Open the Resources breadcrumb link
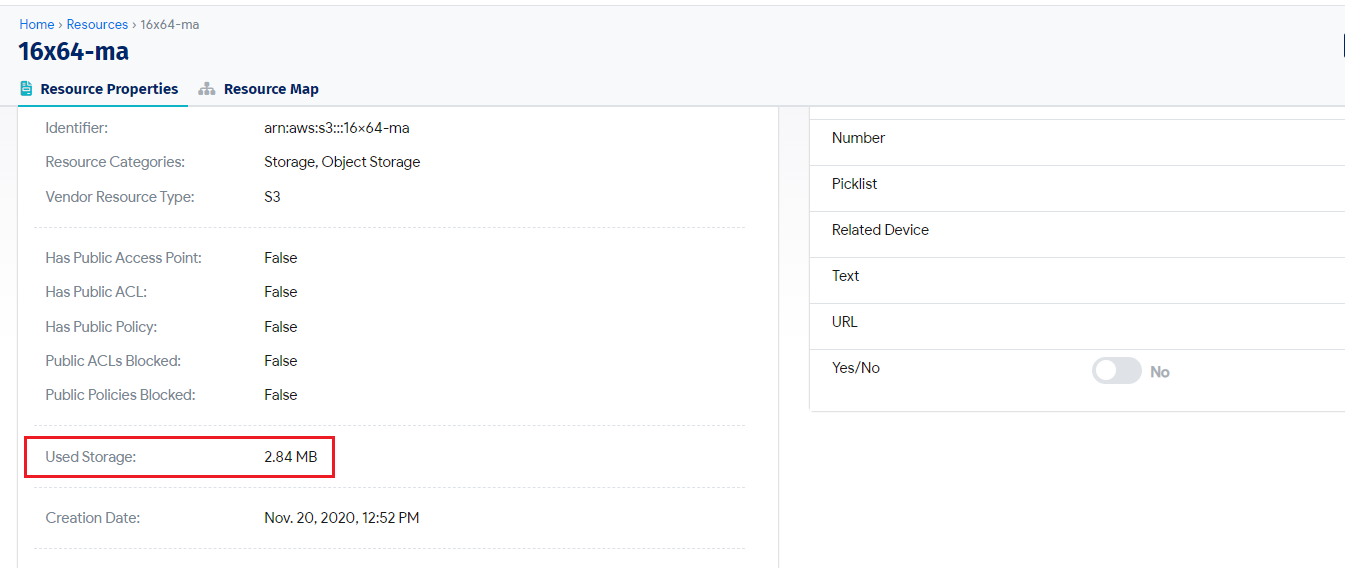This screenshot has width=1345, height=568. pos(97,24)
